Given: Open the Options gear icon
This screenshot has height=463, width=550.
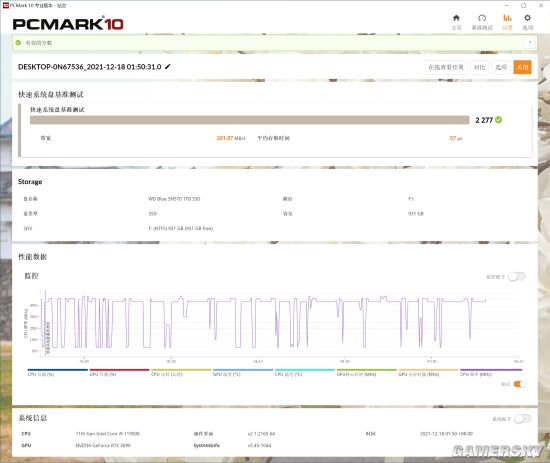Looking at the screenshot, I should 527,18.
